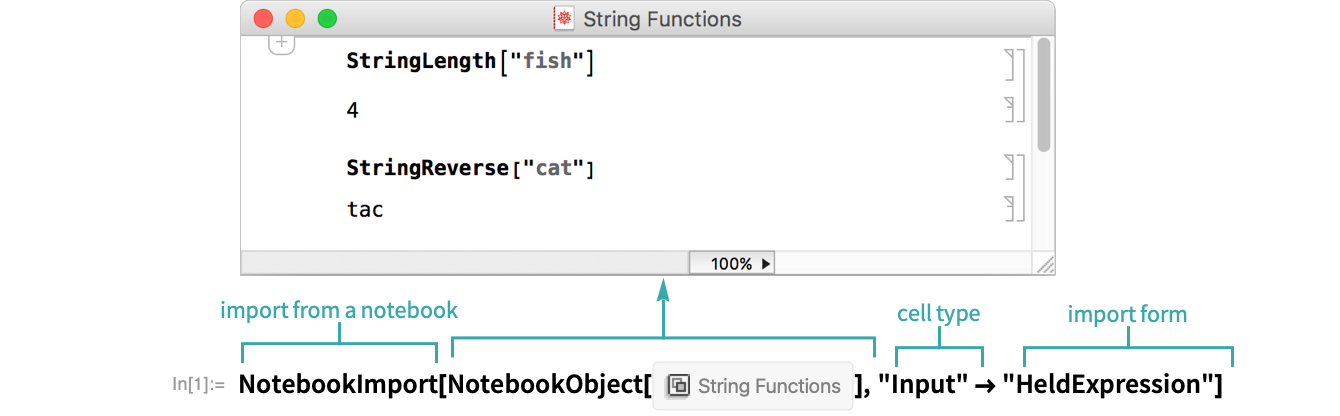Click the Wolfram notebook icon in title bar
This screenshot has width=1340, height=416.
coord(564,19)
